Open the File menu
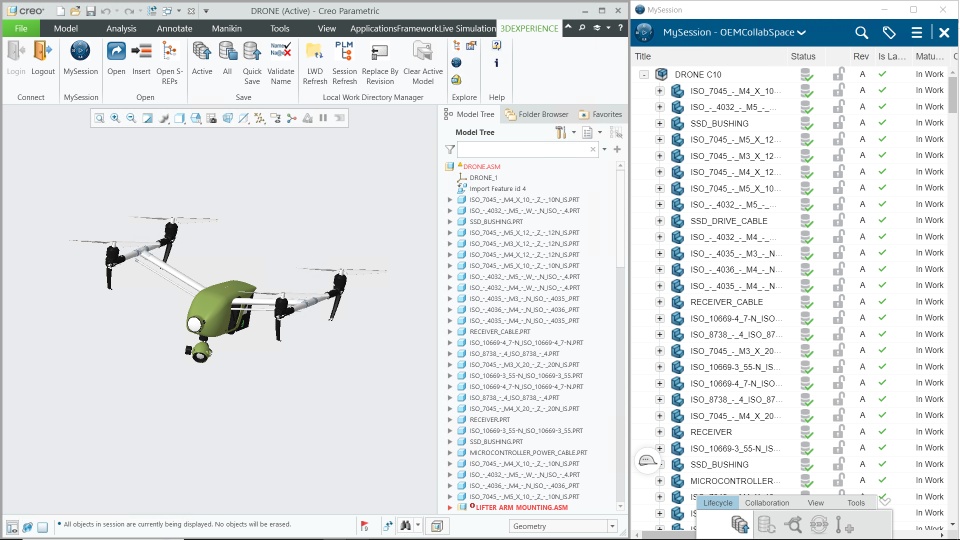The image size is (960, 540). coord(21,28)
